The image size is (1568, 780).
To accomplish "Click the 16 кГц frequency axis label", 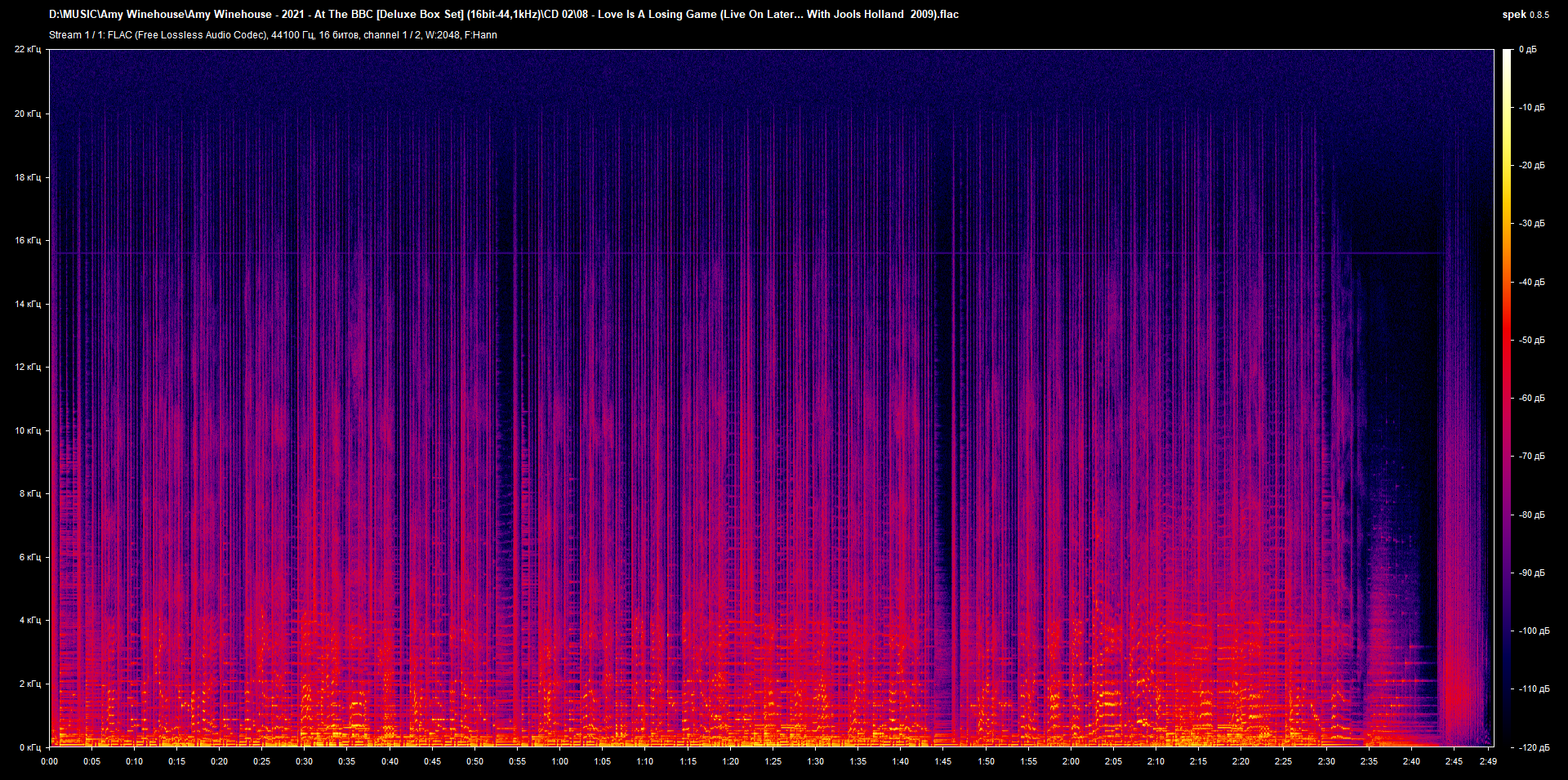I will (x=28, y=240).
